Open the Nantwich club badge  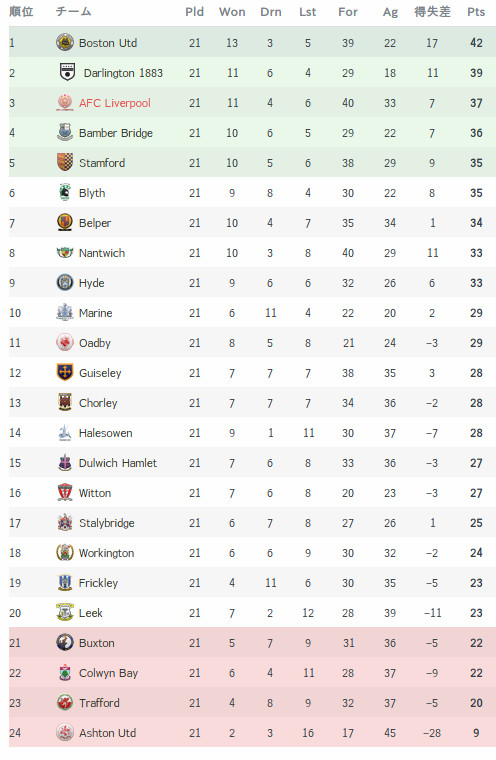(x=64, y=253)
